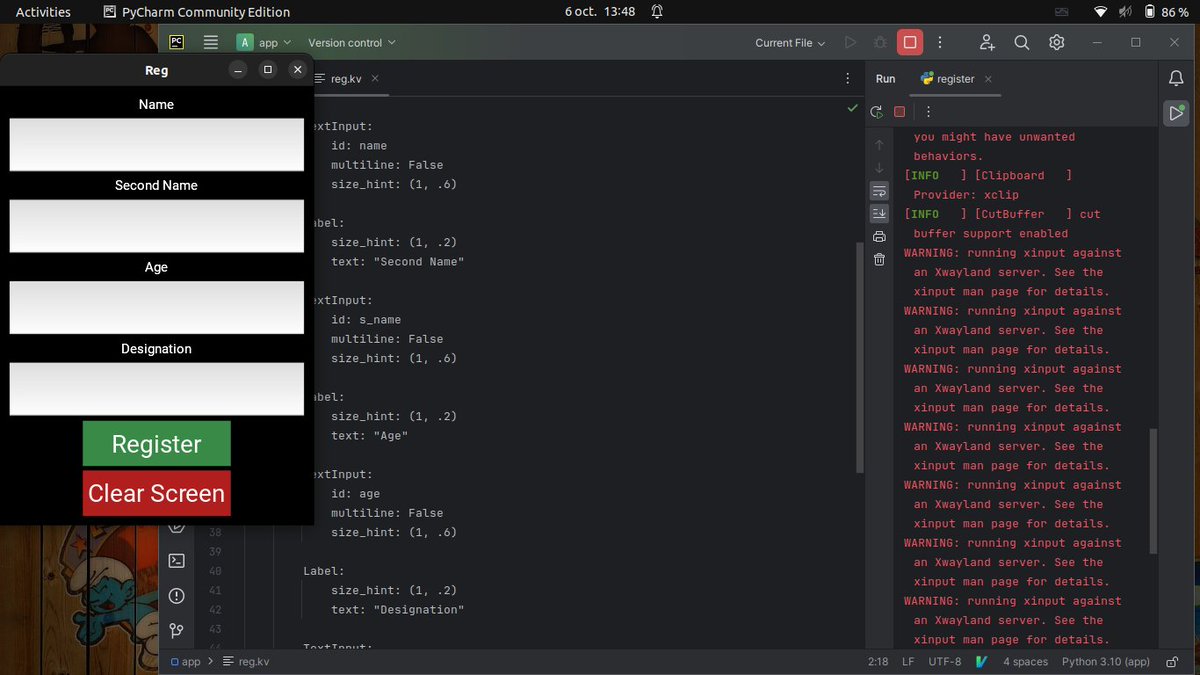Clear console output with the trash icon
Screen dimensions: 1200x675
click(879, 260)
